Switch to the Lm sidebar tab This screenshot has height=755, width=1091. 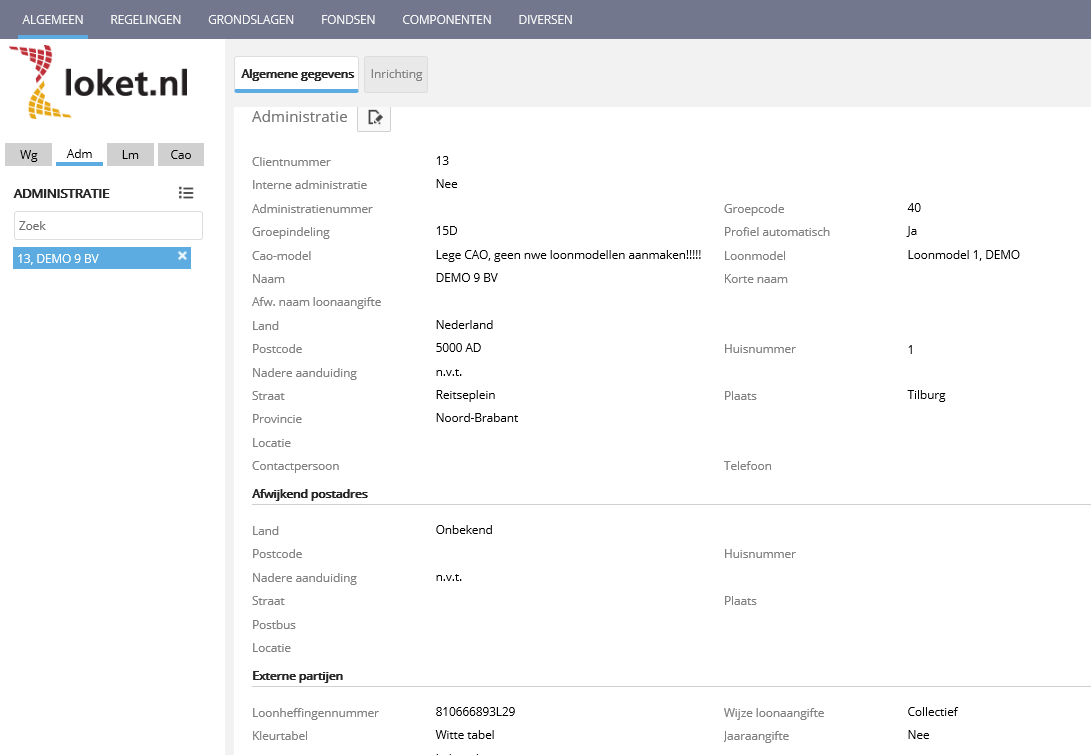click(130, 155)
